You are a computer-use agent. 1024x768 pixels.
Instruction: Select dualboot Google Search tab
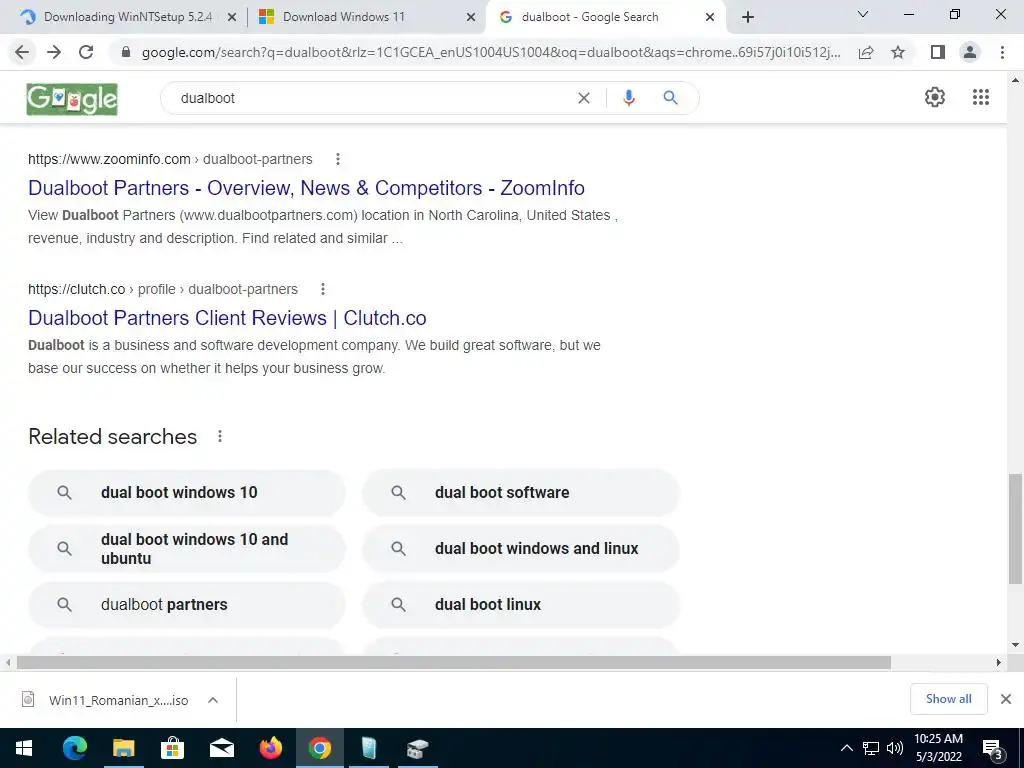(x=590, y=17)
